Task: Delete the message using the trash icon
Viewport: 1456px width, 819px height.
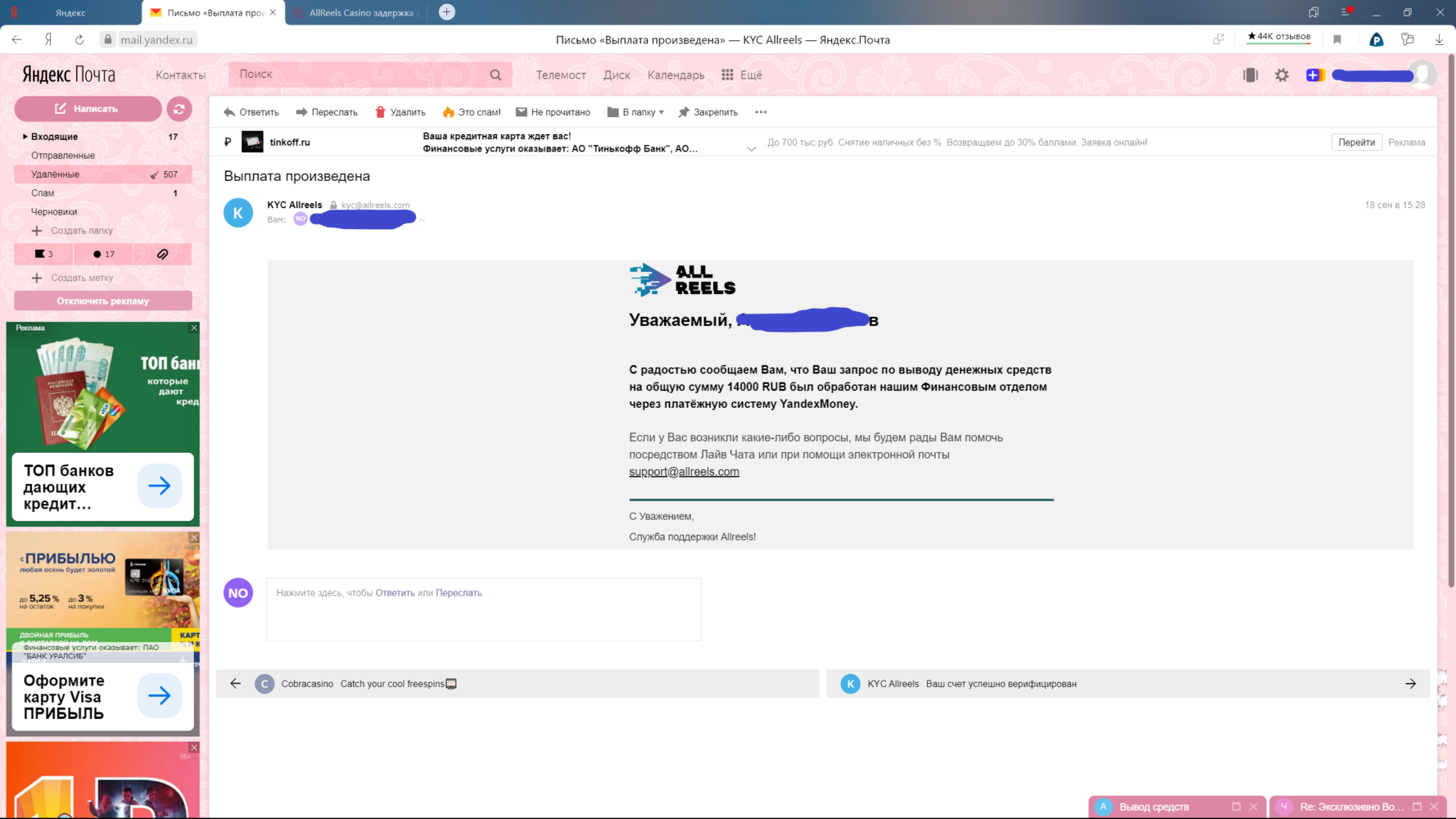Action: click(380, 112)
